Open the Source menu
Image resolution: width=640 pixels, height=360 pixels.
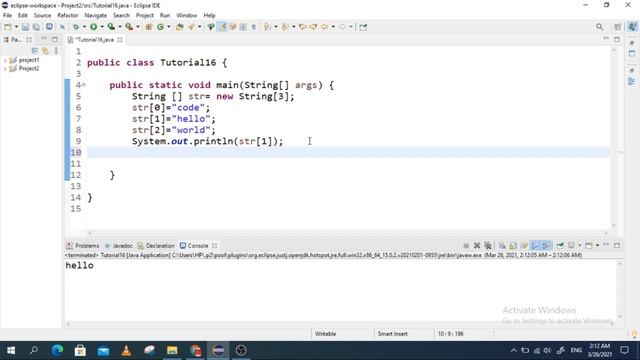[x=42, y=15]
